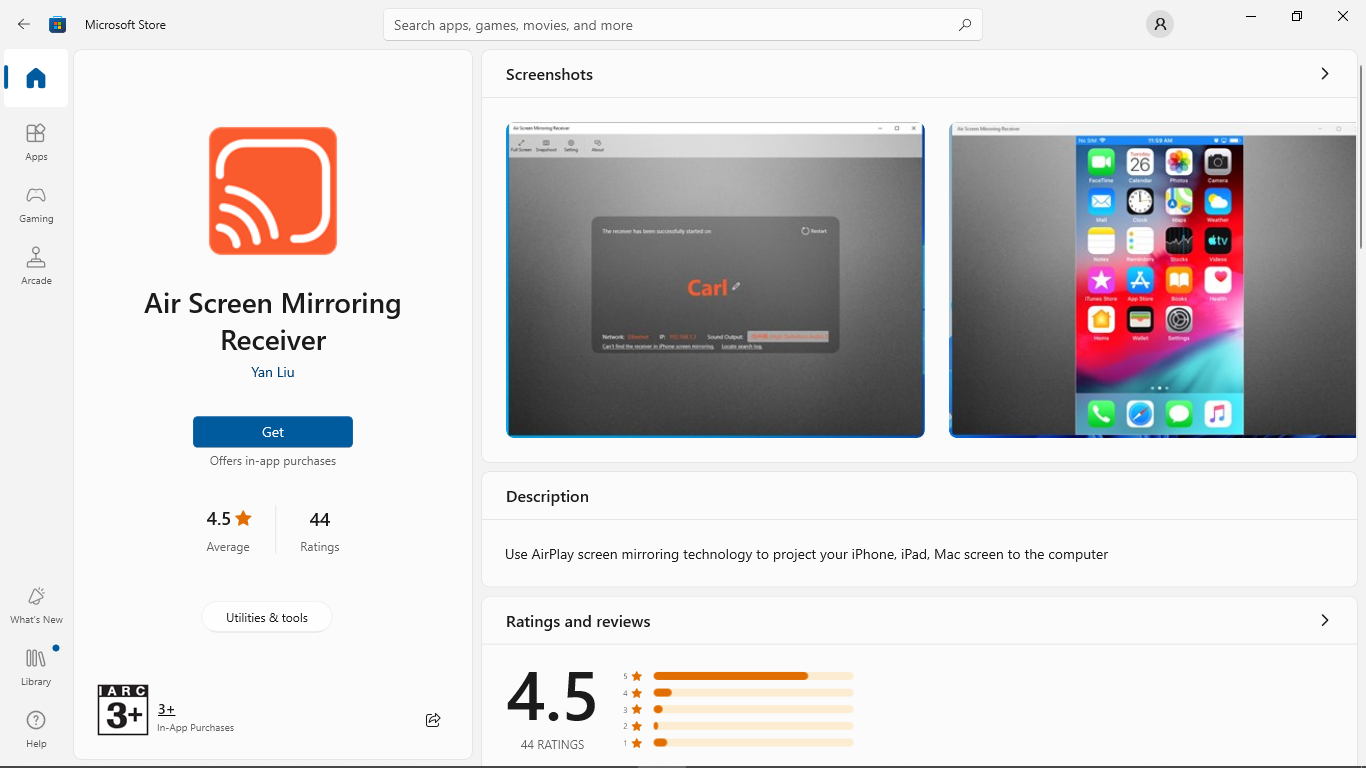Open What's New page
This screenshot has width=1366, height=768.
(36, 605)
